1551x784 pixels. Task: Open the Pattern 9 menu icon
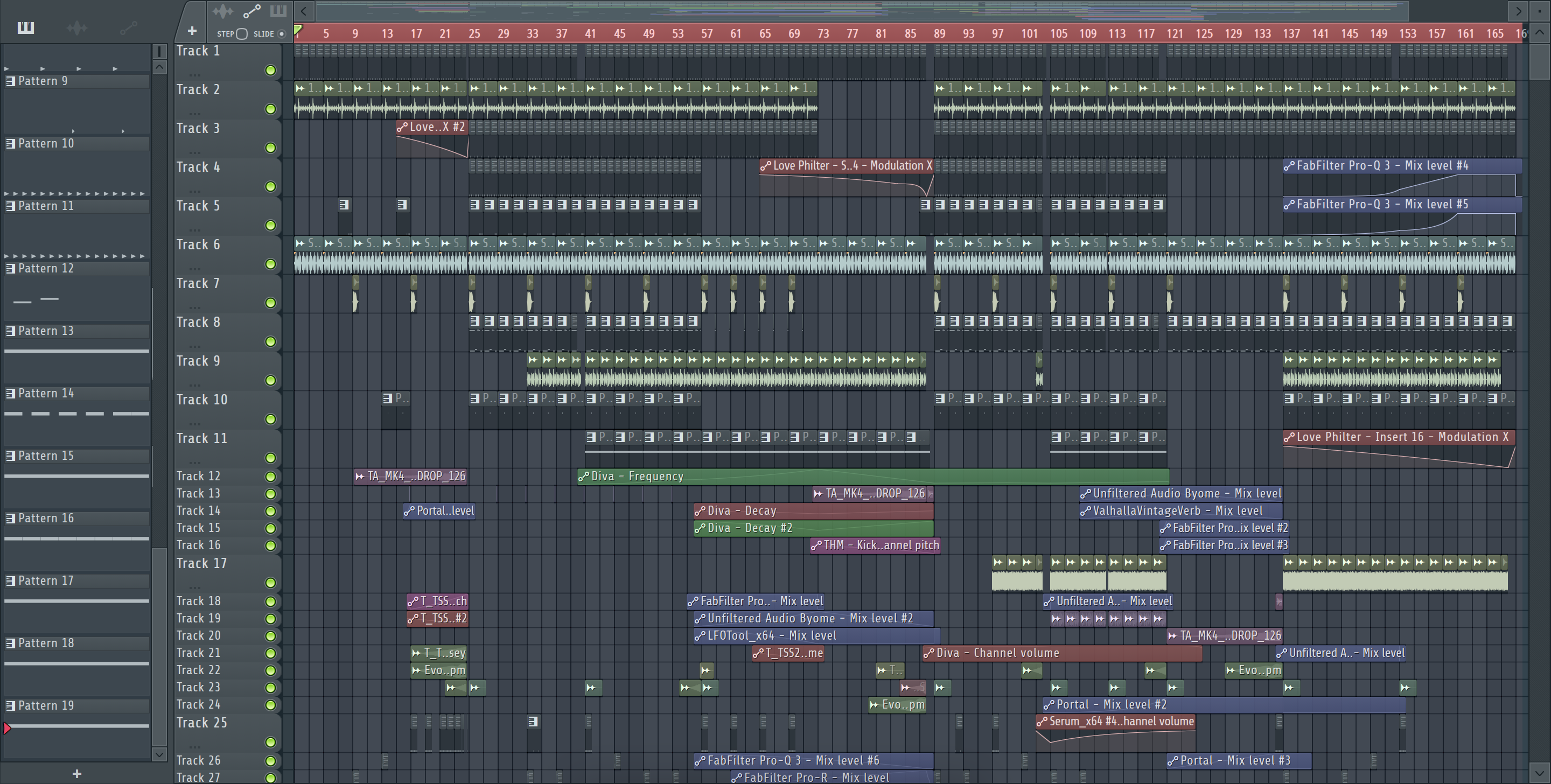(10, 81)
